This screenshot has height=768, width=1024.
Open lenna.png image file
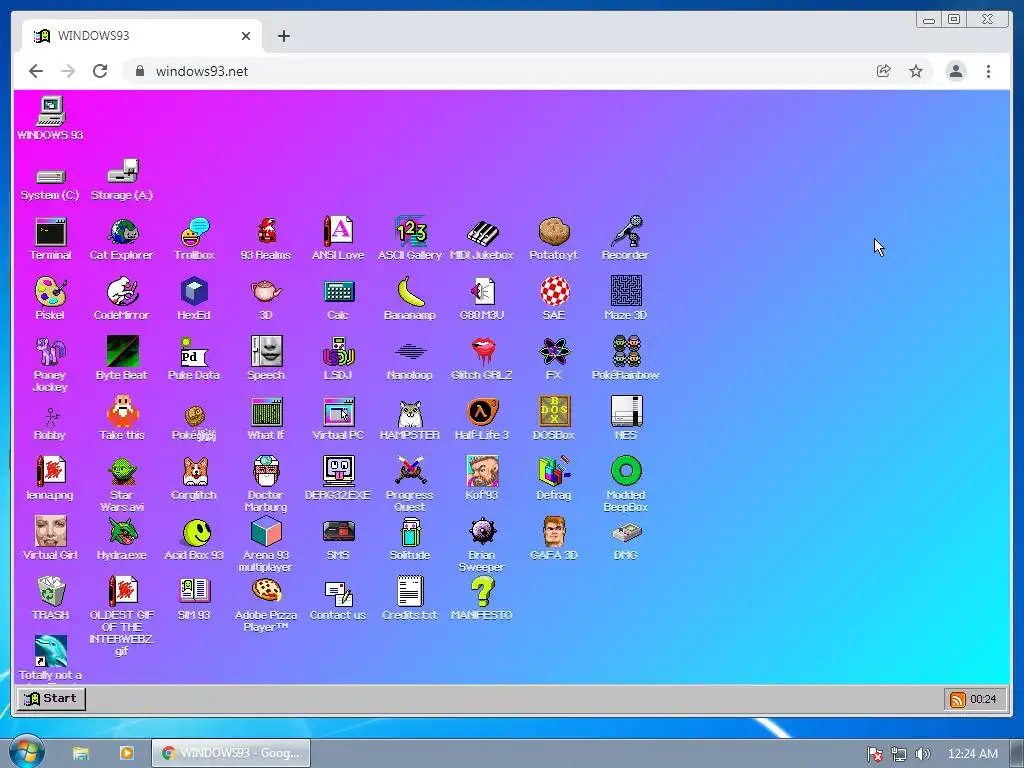pyautogui.click(x=50, y=472)
